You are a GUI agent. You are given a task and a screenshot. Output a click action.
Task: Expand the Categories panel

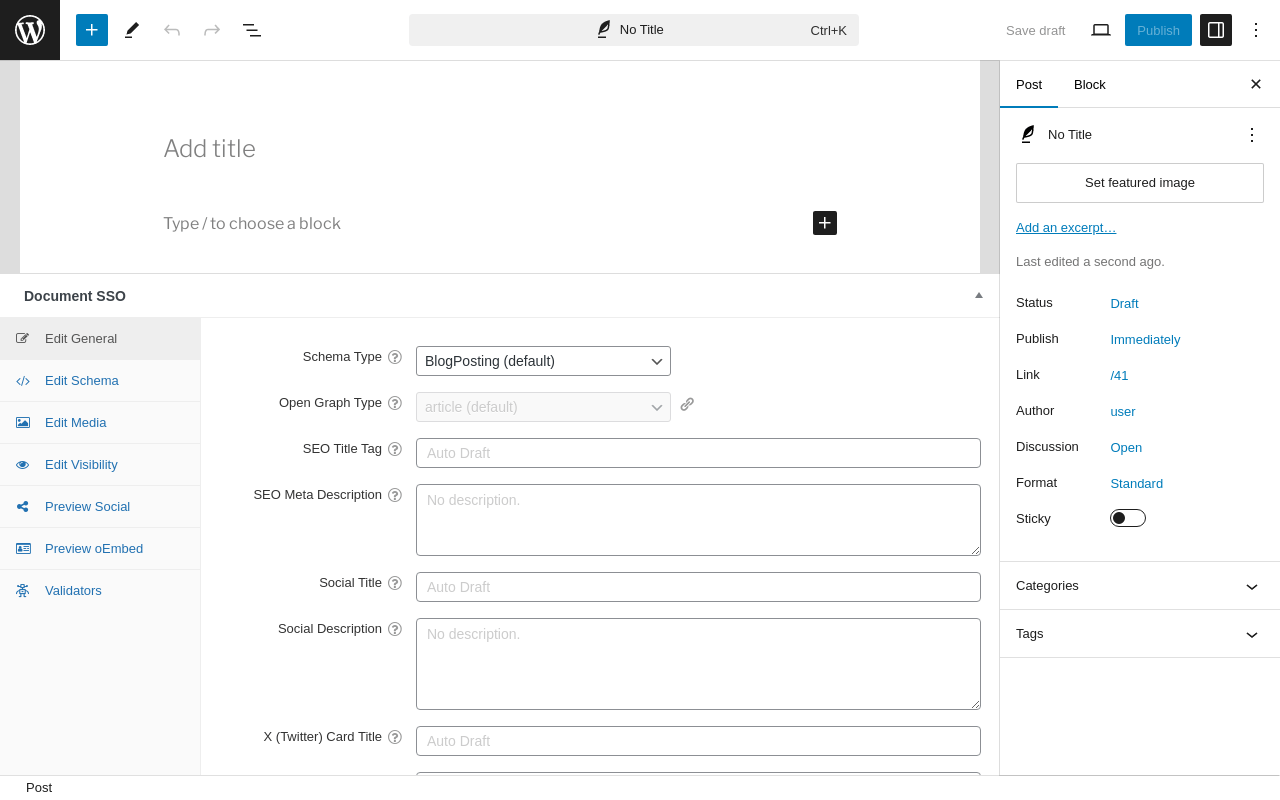1139,586
